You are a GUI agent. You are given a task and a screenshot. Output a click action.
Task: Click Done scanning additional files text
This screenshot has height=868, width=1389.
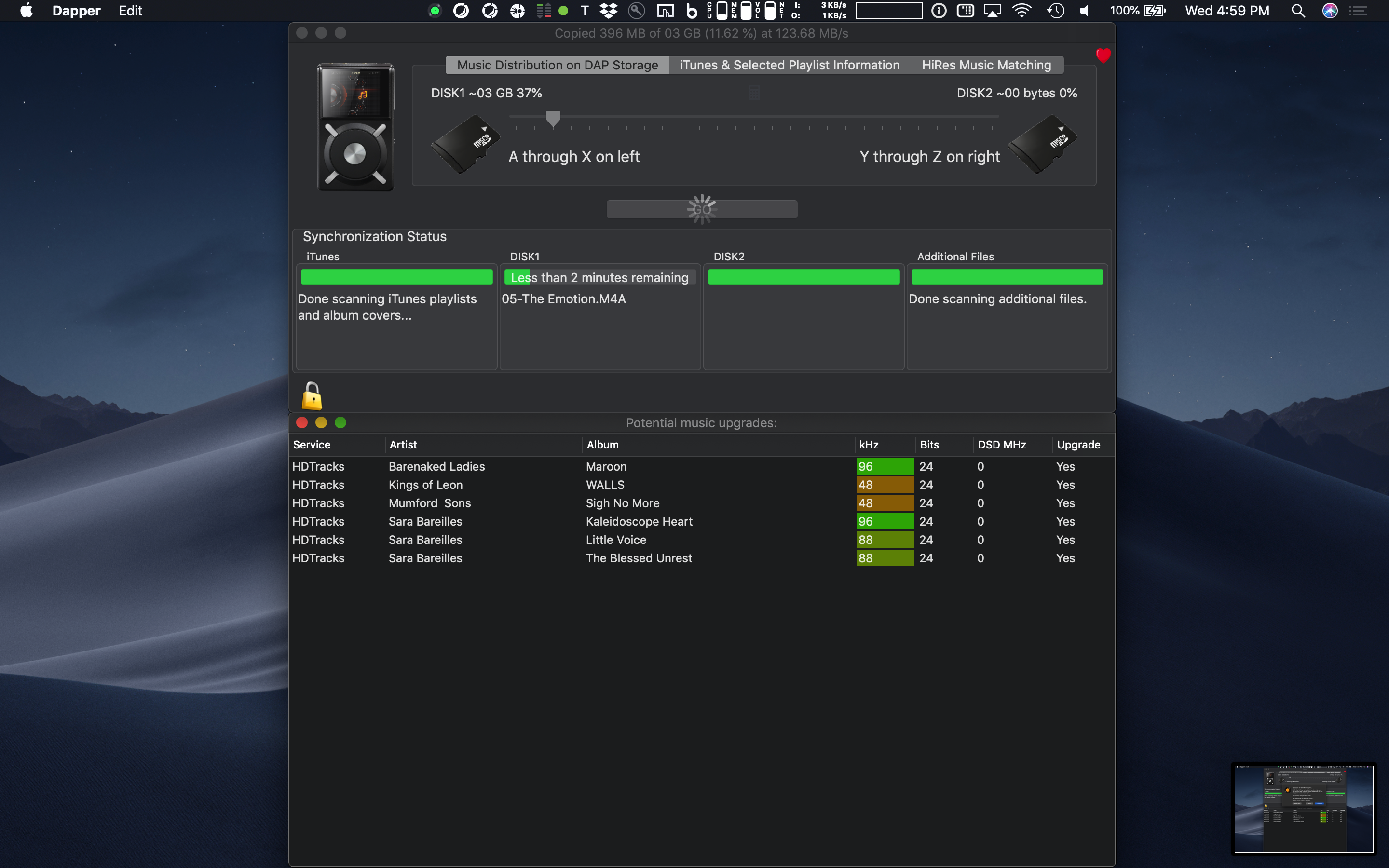pyautogui.click(x=997, y=298)
